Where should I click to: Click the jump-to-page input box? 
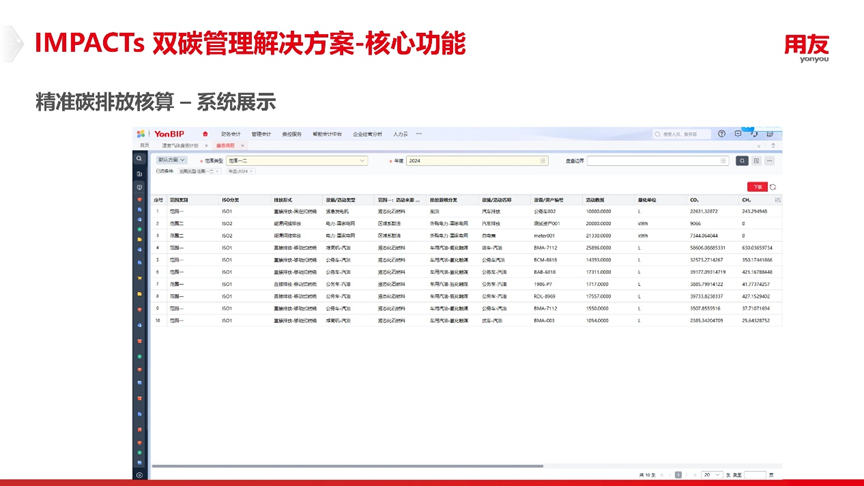point(755,475)
